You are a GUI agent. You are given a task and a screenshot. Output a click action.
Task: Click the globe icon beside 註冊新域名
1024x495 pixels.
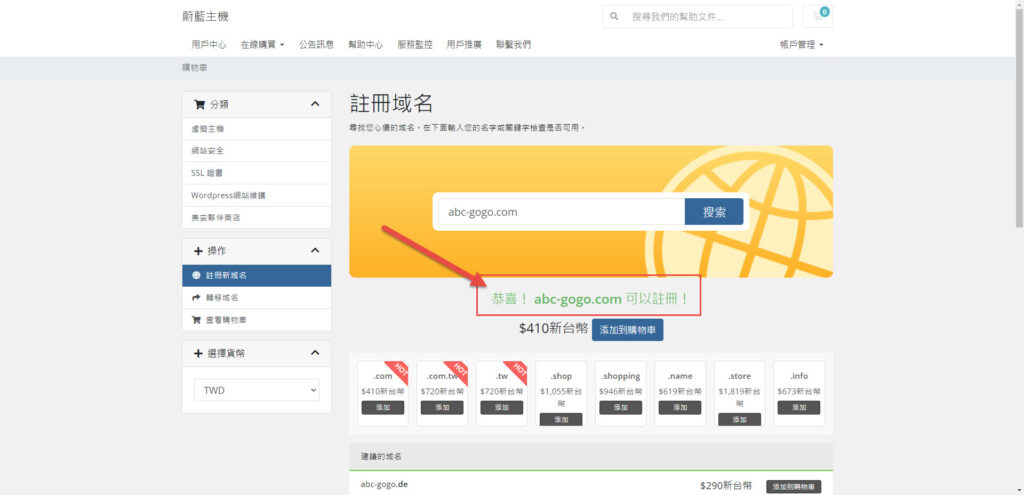[196, 275]
